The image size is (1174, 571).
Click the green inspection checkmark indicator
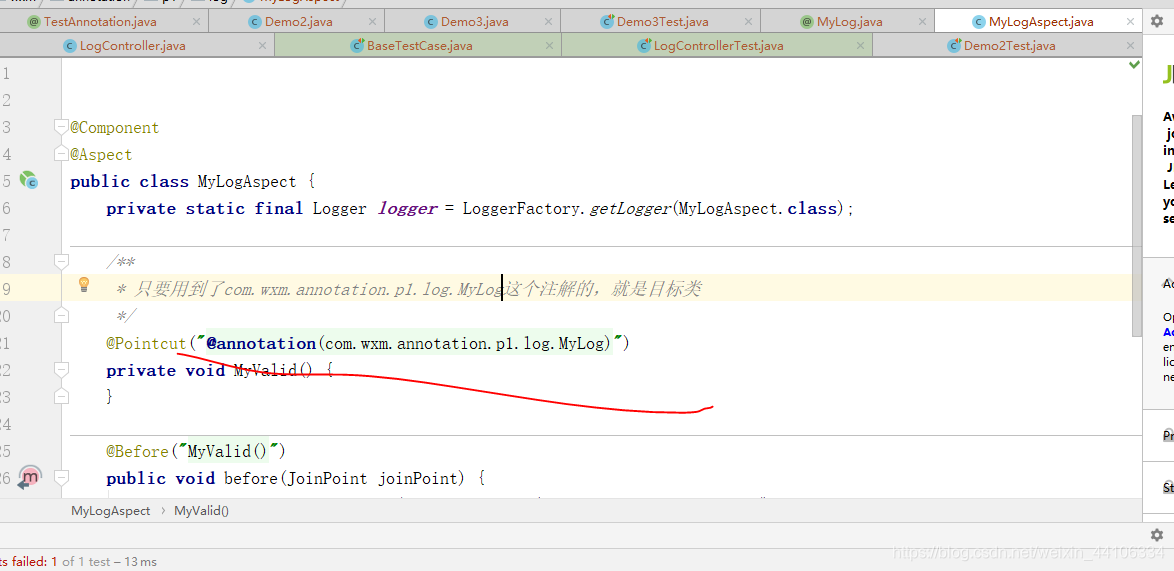(1134, 66)
